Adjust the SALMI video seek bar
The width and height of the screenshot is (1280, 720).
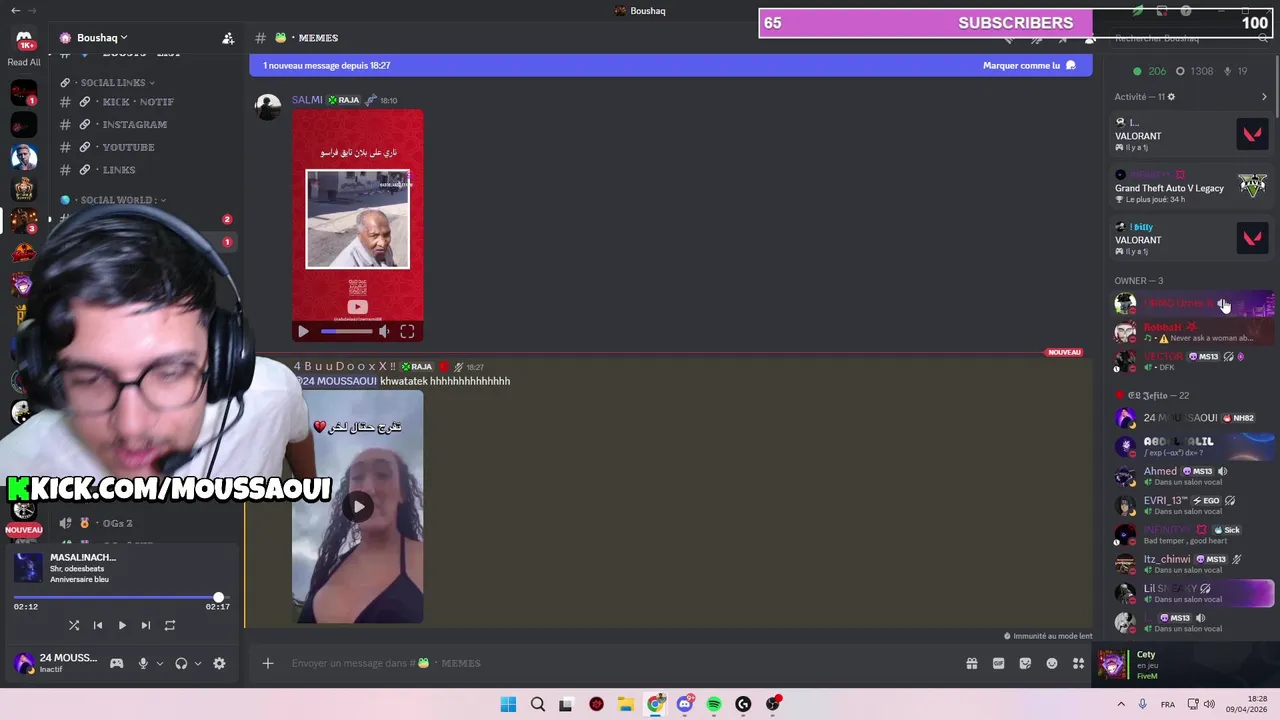coord(345,331)
